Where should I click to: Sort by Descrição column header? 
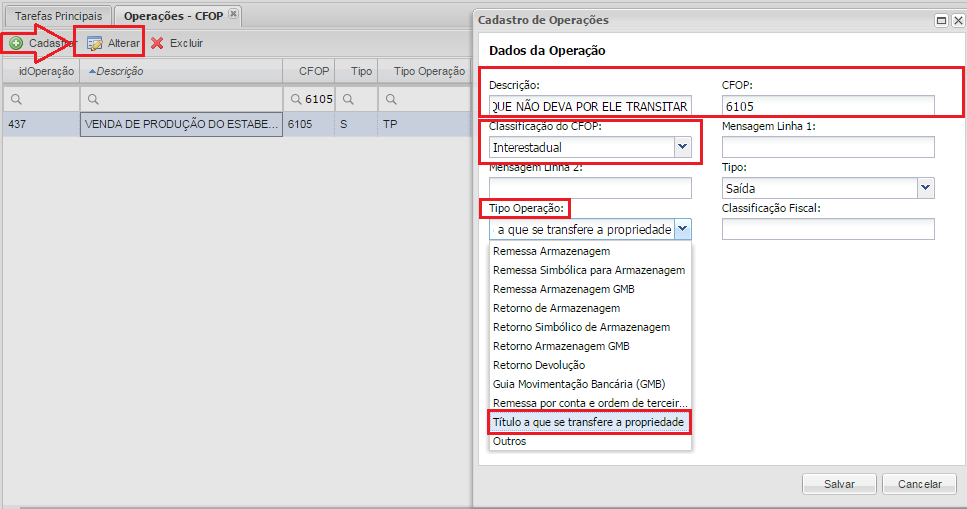point(181,71)
